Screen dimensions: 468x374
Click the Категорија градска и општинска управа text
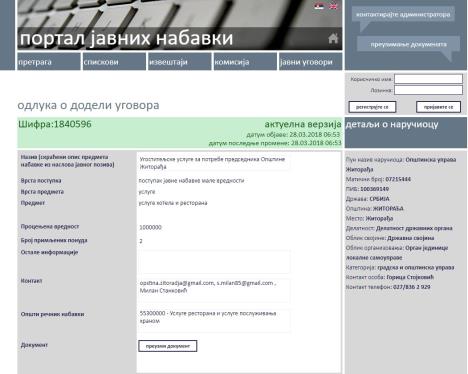(400, 268)
